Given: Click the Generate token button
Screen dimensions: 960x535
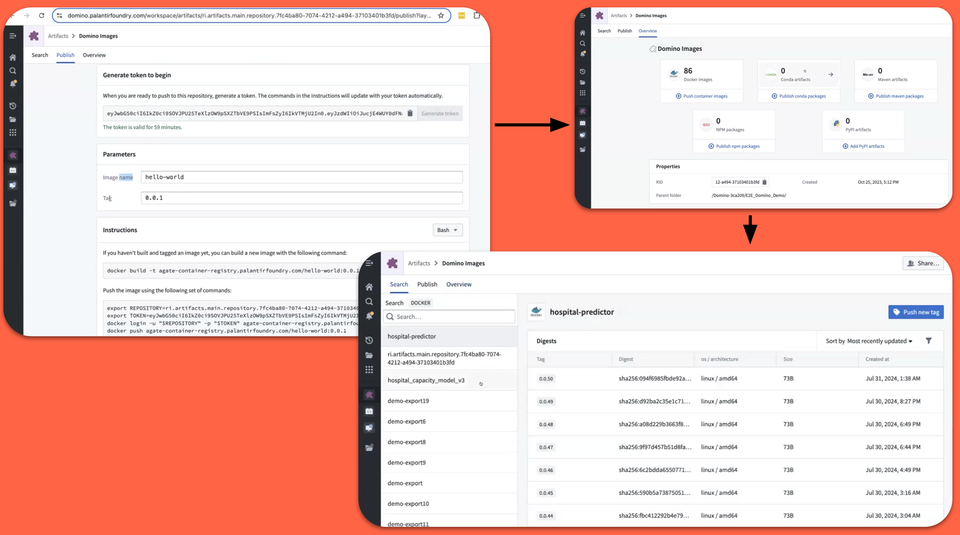Looking at the screenshot, I should (440, 113).
